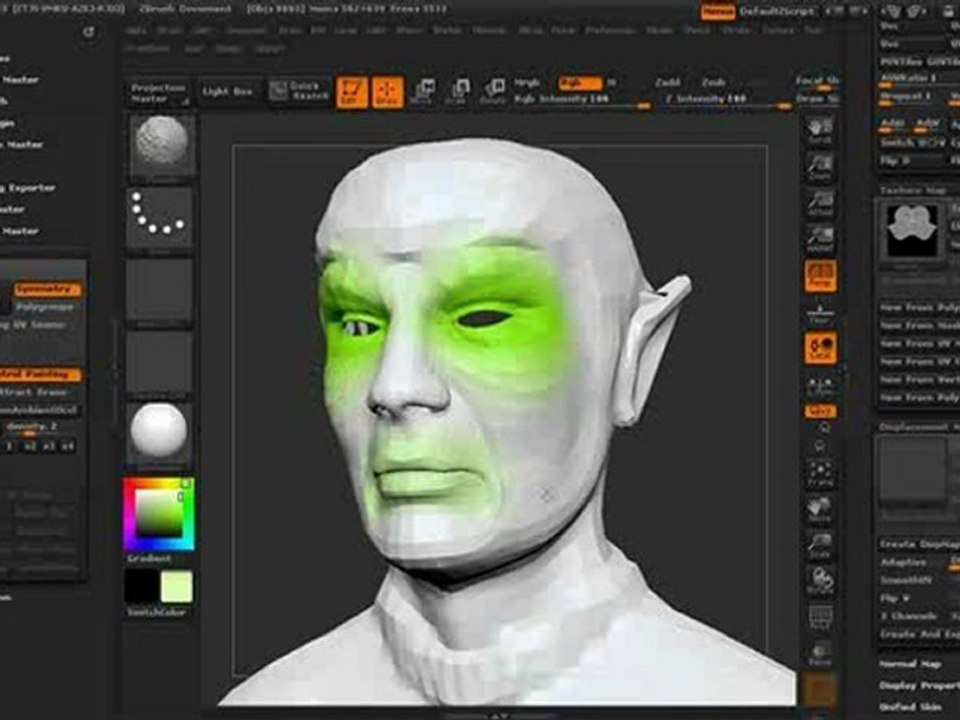Click Create DispMap button
Image resolution: width=960 pixels, height=720 pixels.
click(920, 544)
